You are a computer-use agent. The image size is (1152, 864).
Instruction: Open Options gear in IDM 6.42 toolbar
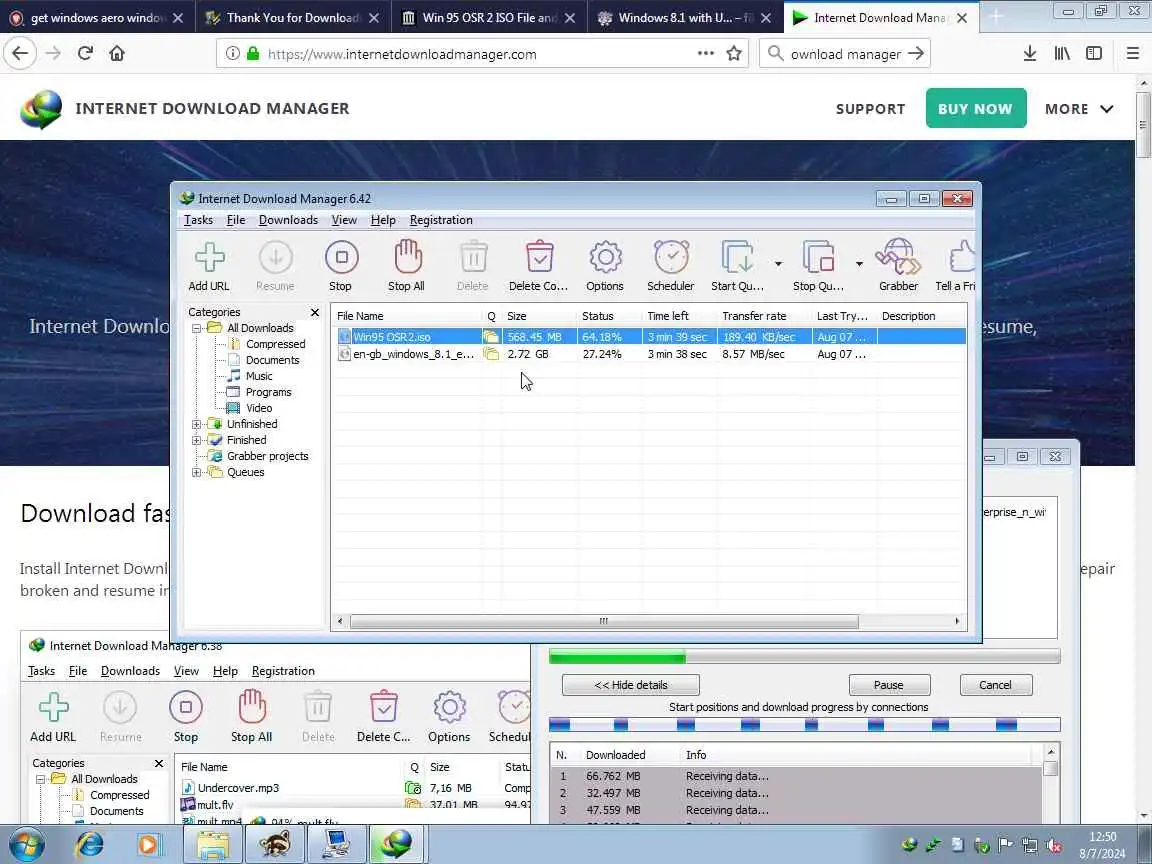tap(605, 267)
